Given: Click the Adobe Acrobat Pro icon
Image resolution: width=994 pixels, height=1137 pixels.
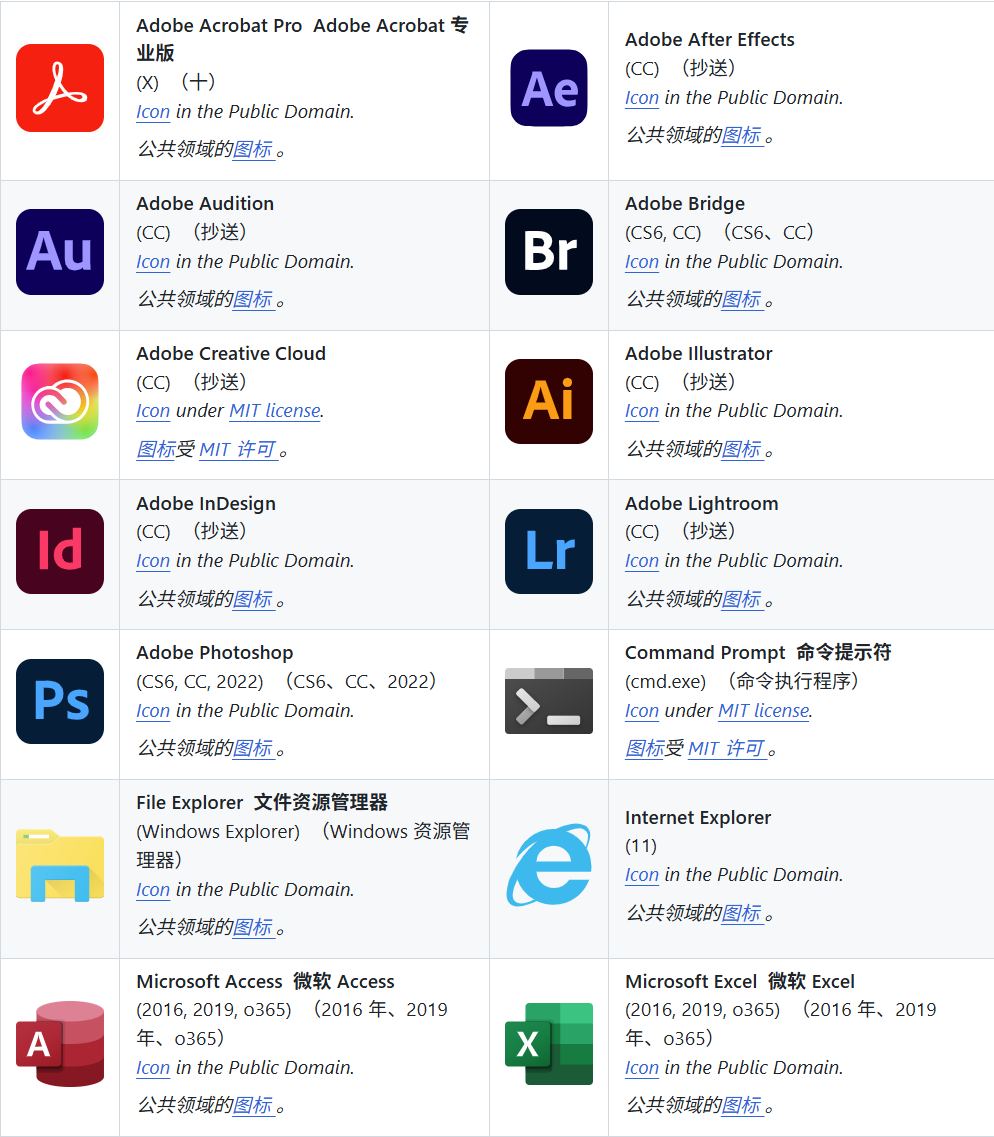Looking at the screenshot, I should click(x=60, y=88).
